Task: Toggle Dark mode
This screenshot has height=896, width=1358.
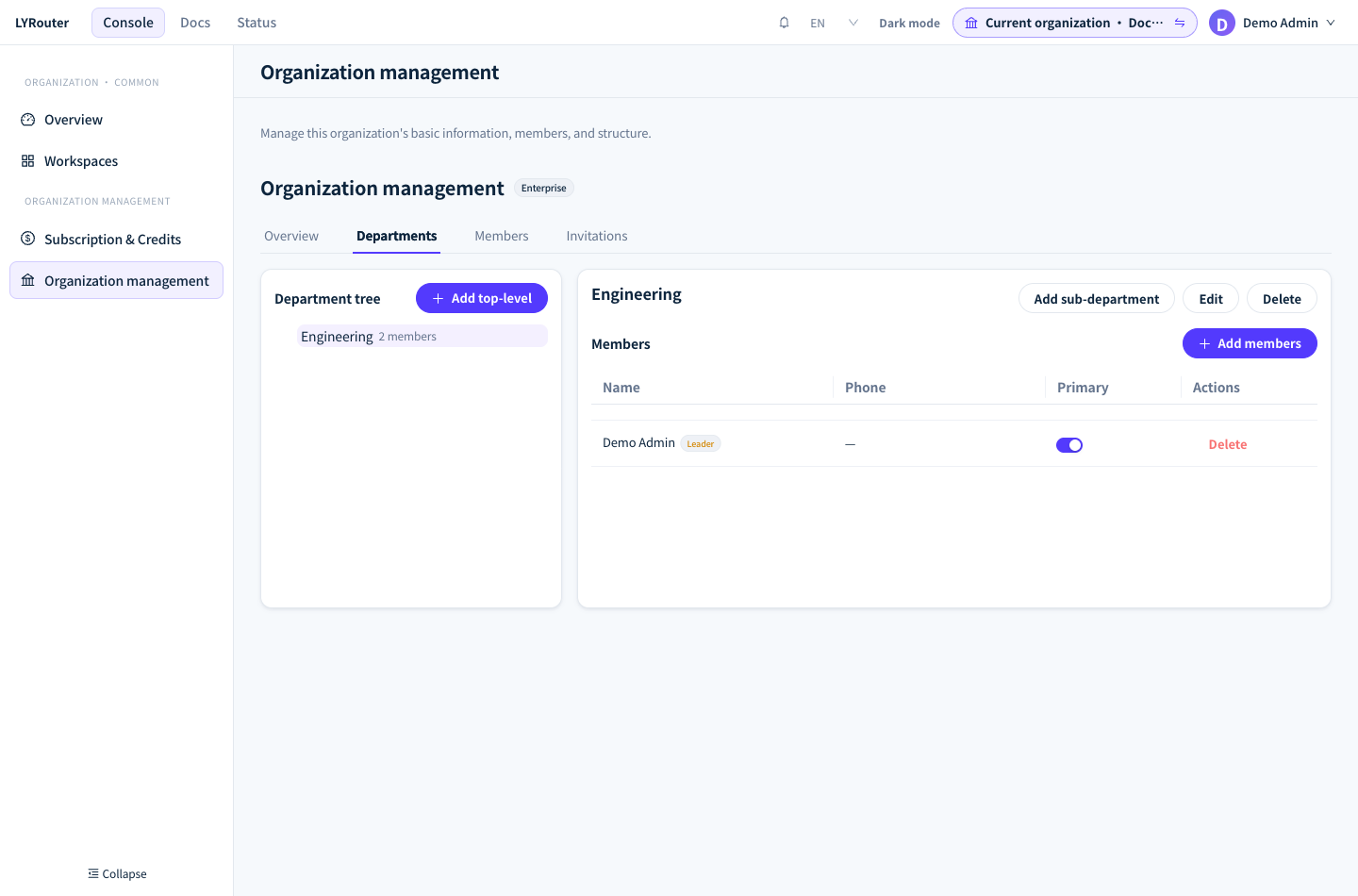Action: click(909, 23)
